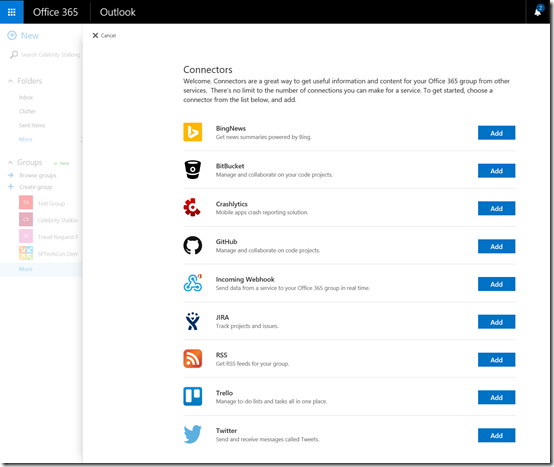Add the Trello connector
This screenshot has width=554, height=467.
[496, 397]
